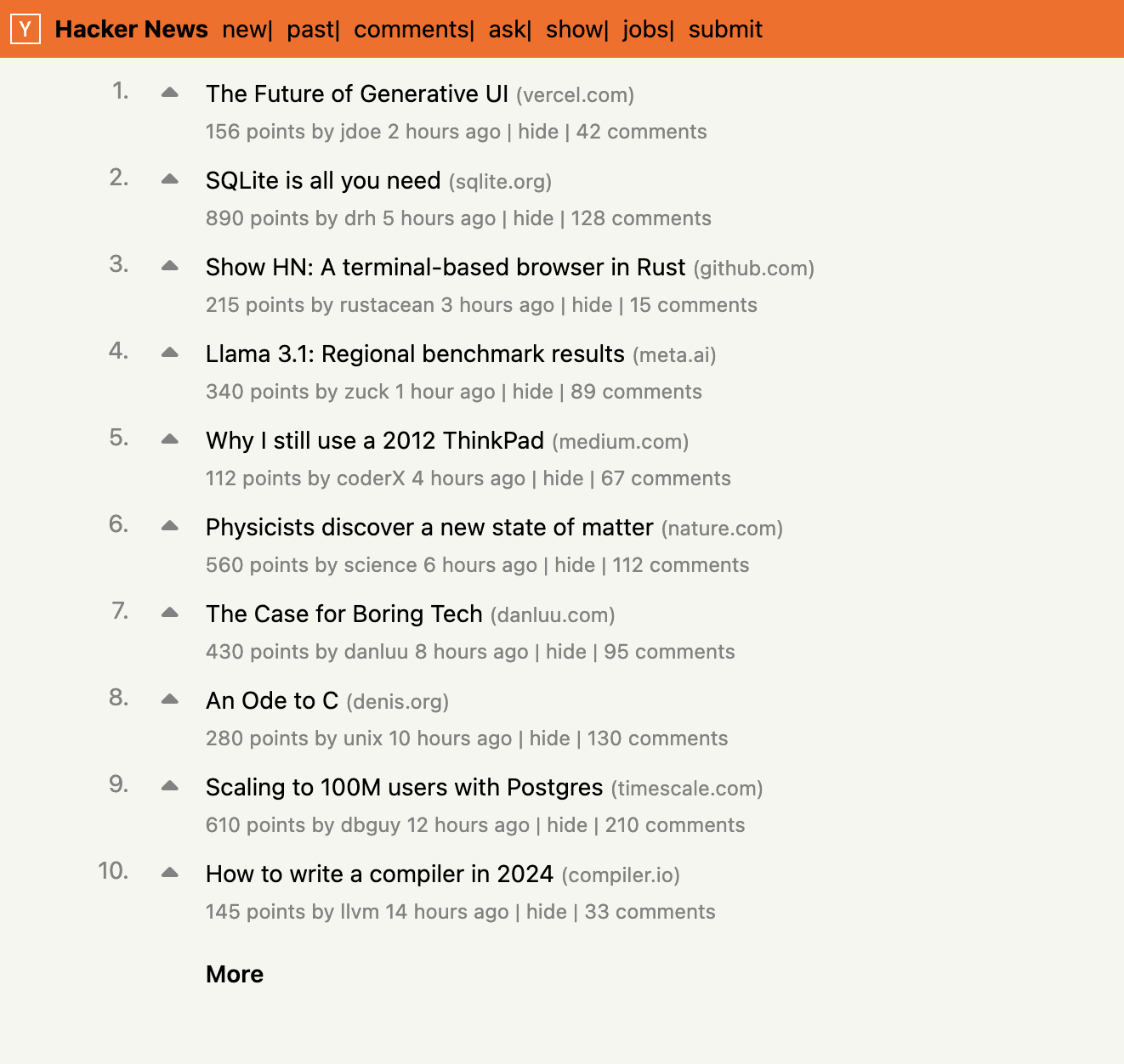The width and height of the screenshot is (1124, 1064).
Task: Load more stories with the More link
Action: click(235, 974)
